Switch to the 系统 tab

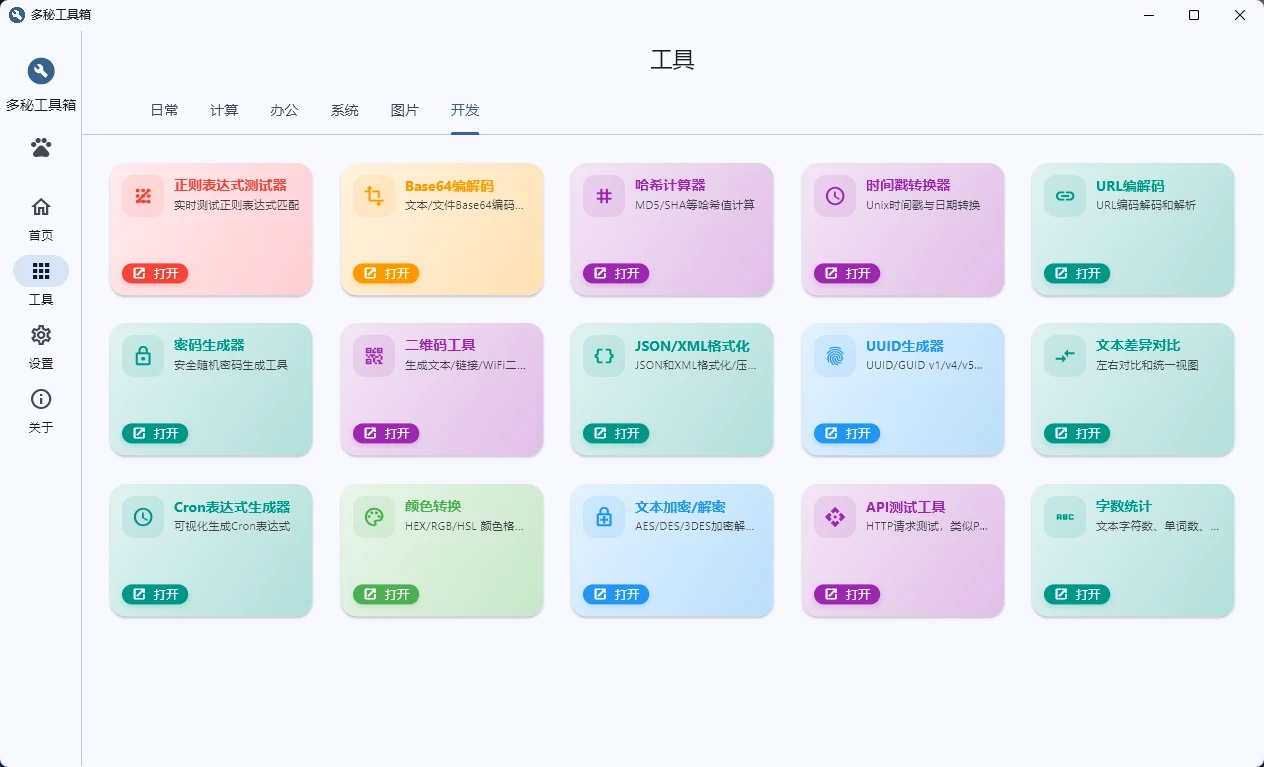point(345,111)
